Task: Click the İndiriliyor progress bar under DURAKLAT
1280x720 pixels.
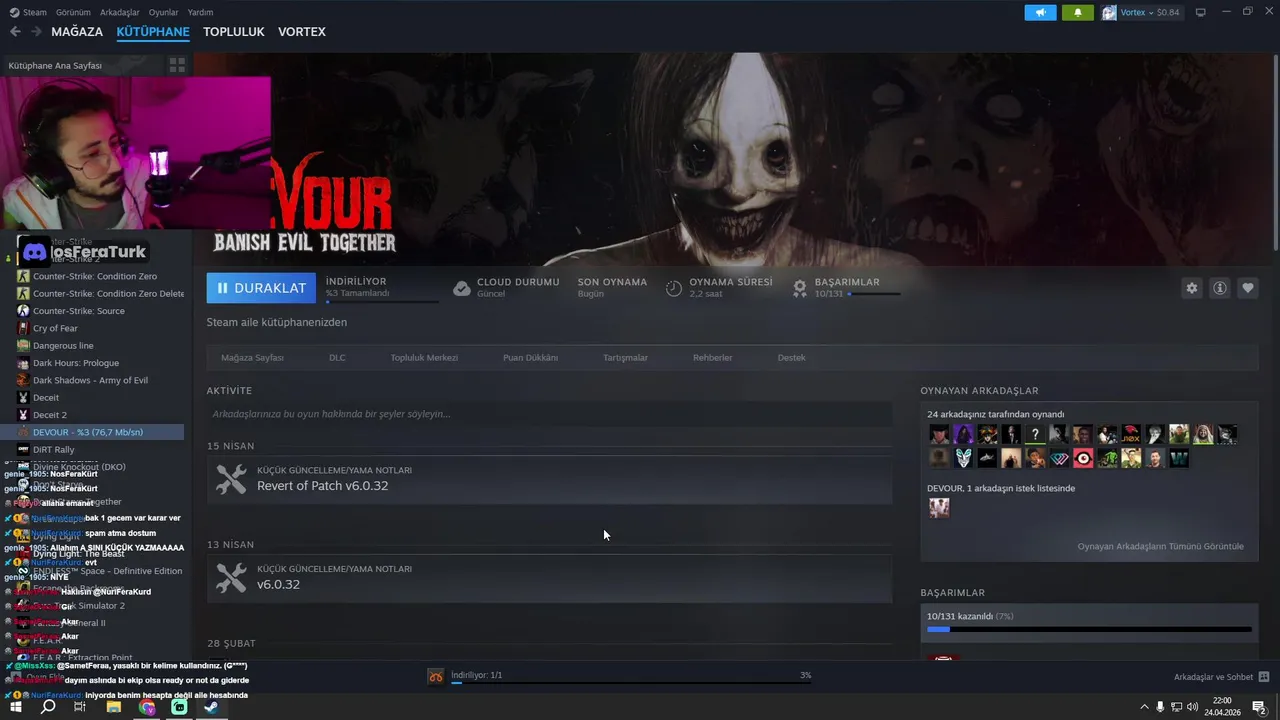Action: tap(382, 301)
